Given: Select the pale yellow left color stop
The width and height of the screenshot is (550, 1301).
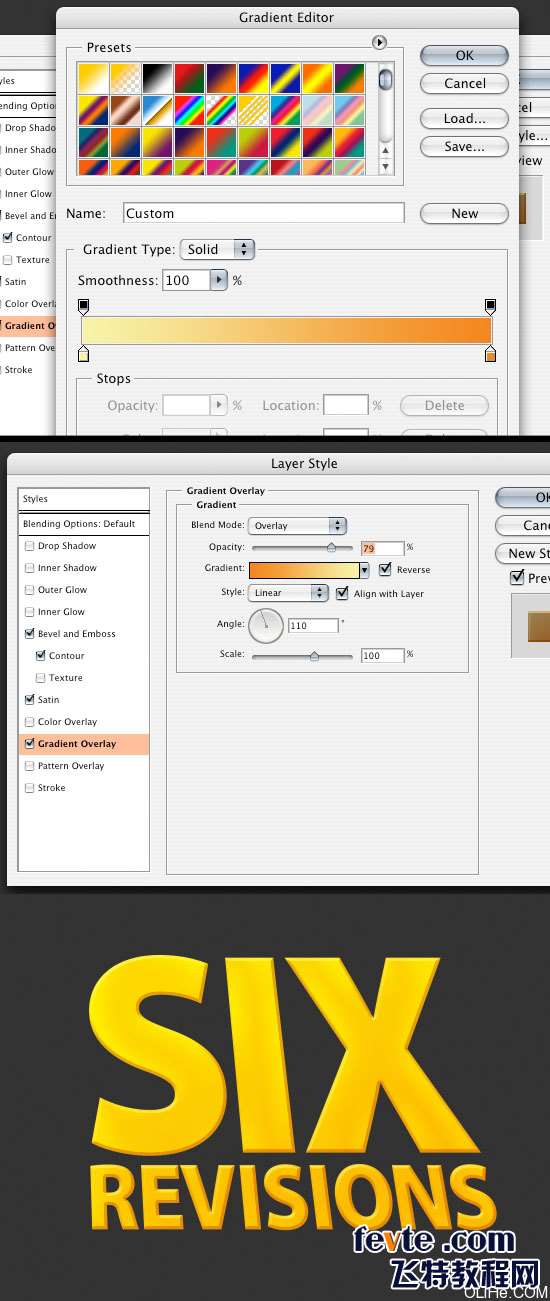Looking at the screenshot, I should [x=83, y=353].
